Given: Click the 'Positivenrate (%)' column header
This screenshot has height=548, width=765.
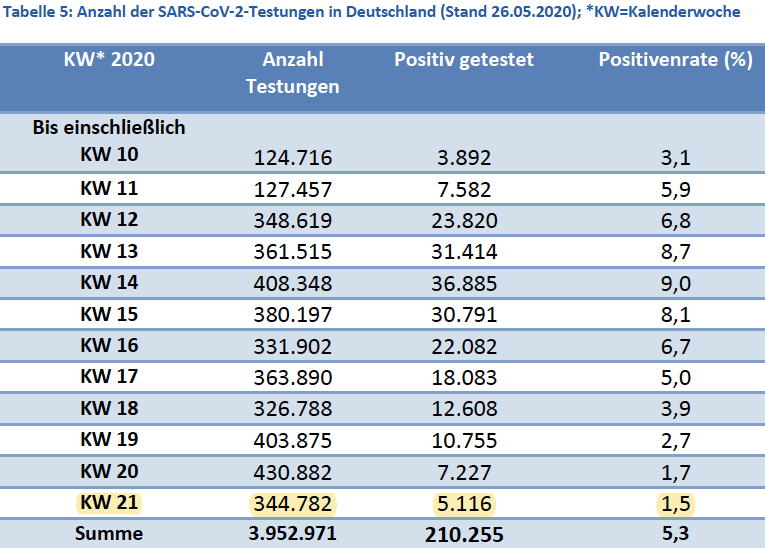Looking at the screenshot, I should pos(675,60).
